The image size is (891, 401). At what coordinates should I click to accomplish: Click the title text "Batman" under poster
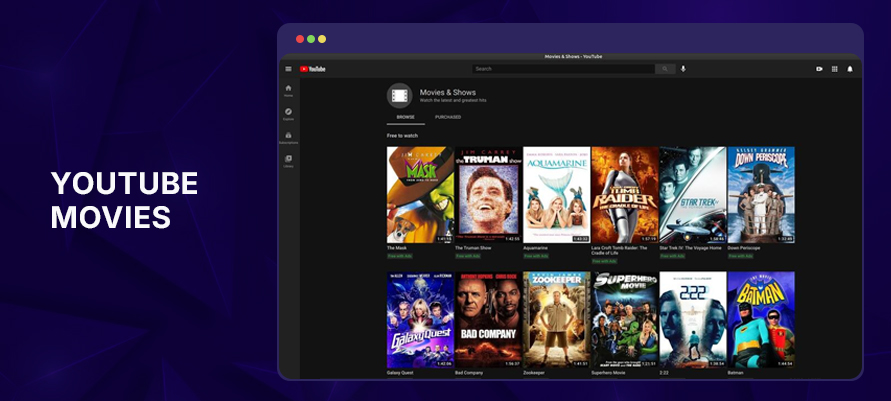pyautogui.click(x=735, y=373)
